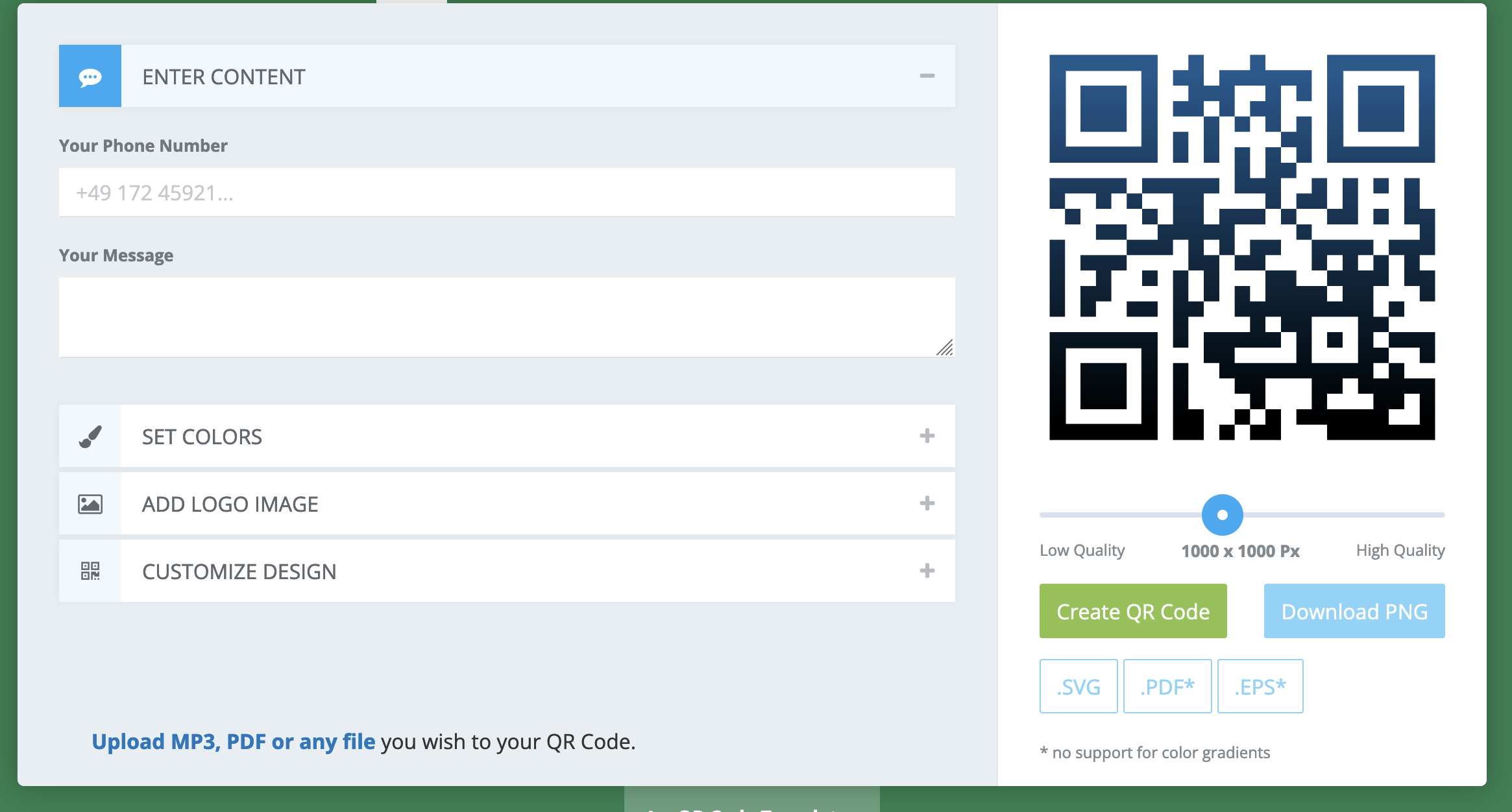This screenshot has height=812, width=1512.
Task: Expand the Add Logo Image section
Action: tap(927, 503)
